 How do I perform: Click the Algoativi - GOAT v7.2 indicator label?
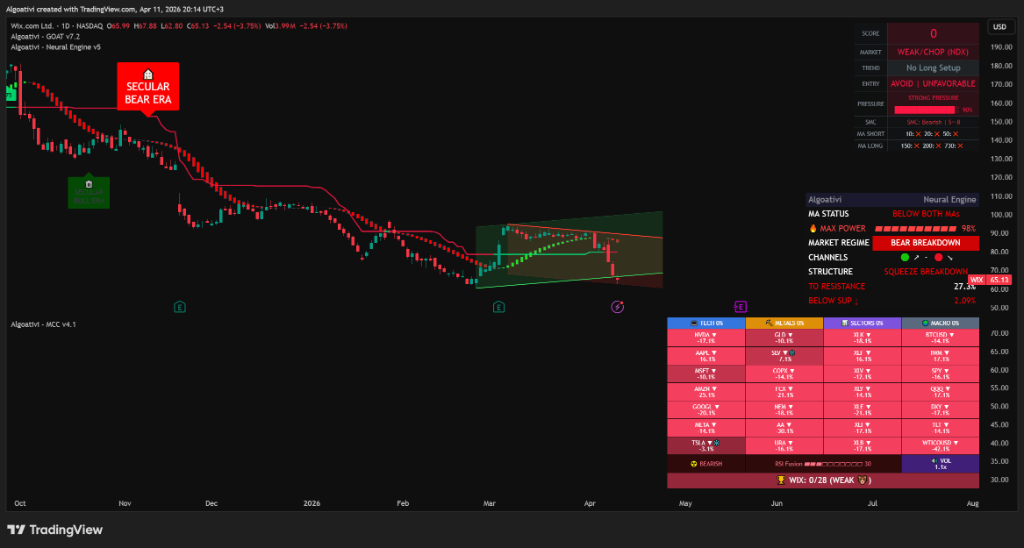[x=45, y=37]
